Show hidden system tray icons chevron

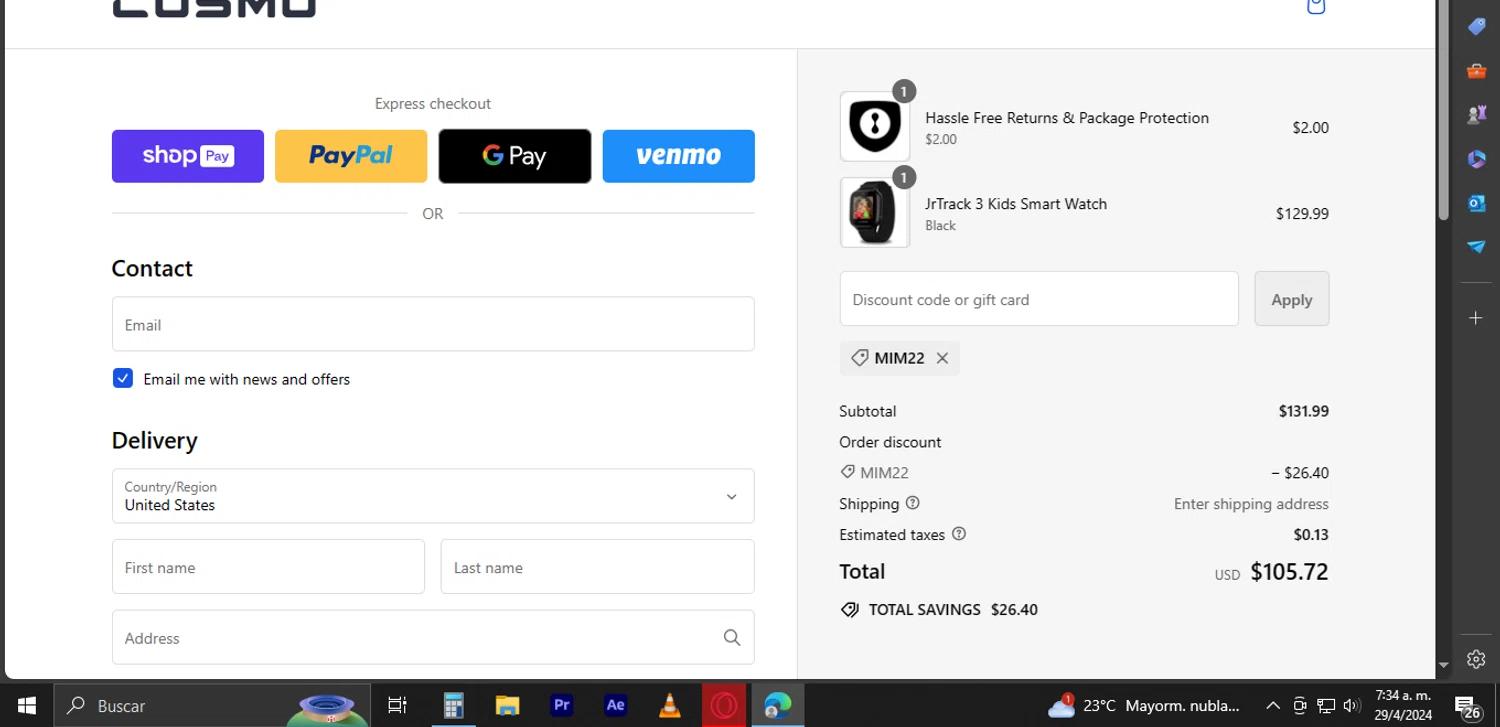point(1272,706)
